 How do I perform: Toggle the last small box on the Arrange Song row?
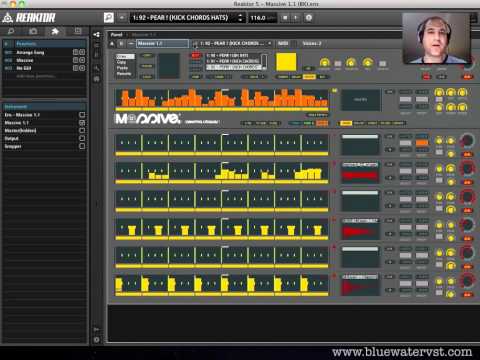pos(82,52)
